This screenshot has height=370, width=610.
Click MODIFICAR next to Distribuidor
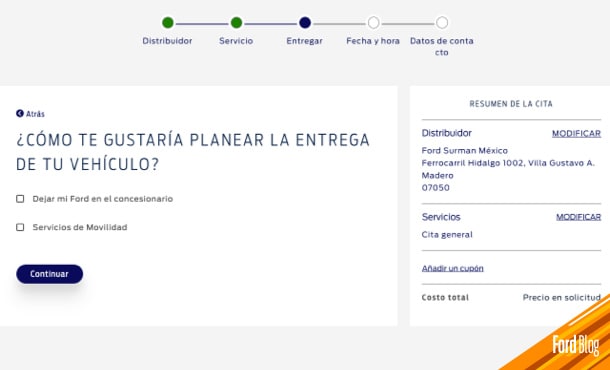pos(576,133)
